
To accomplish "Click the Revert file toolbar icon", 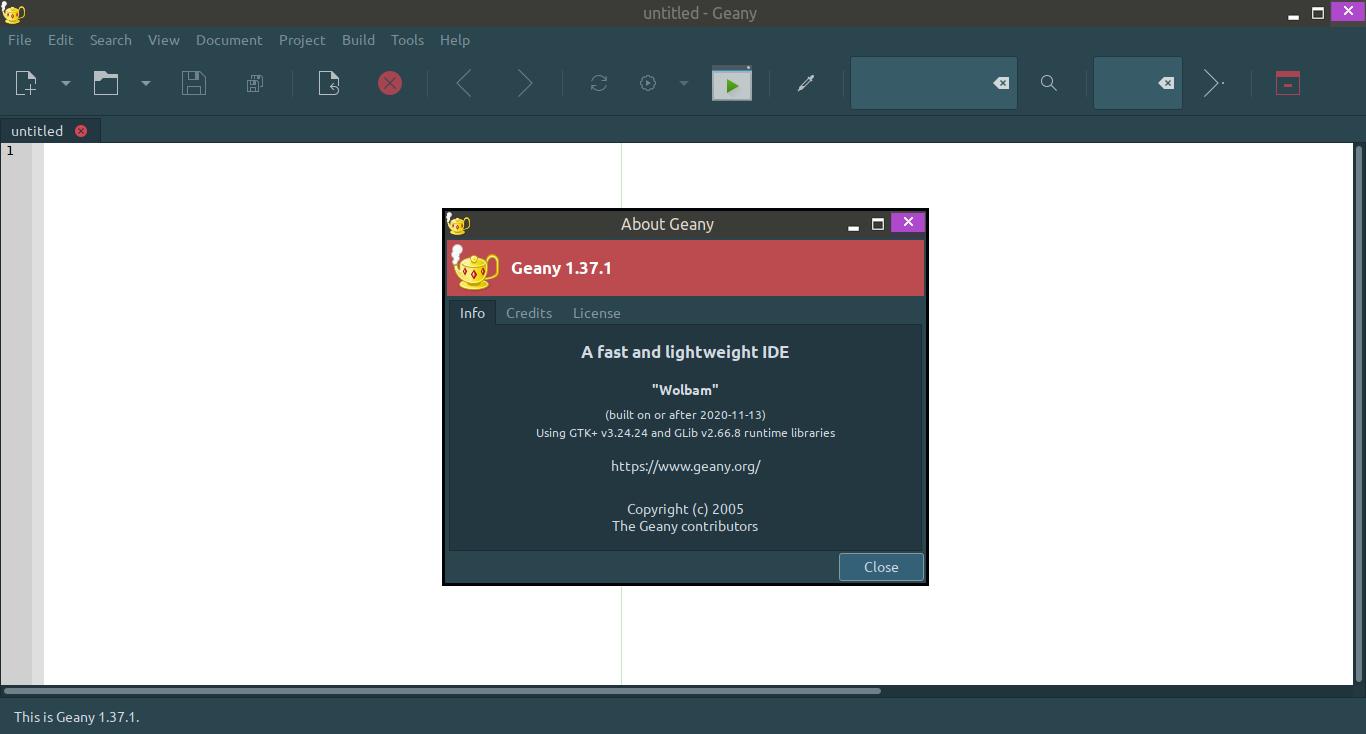I will (x=329, y=83).
